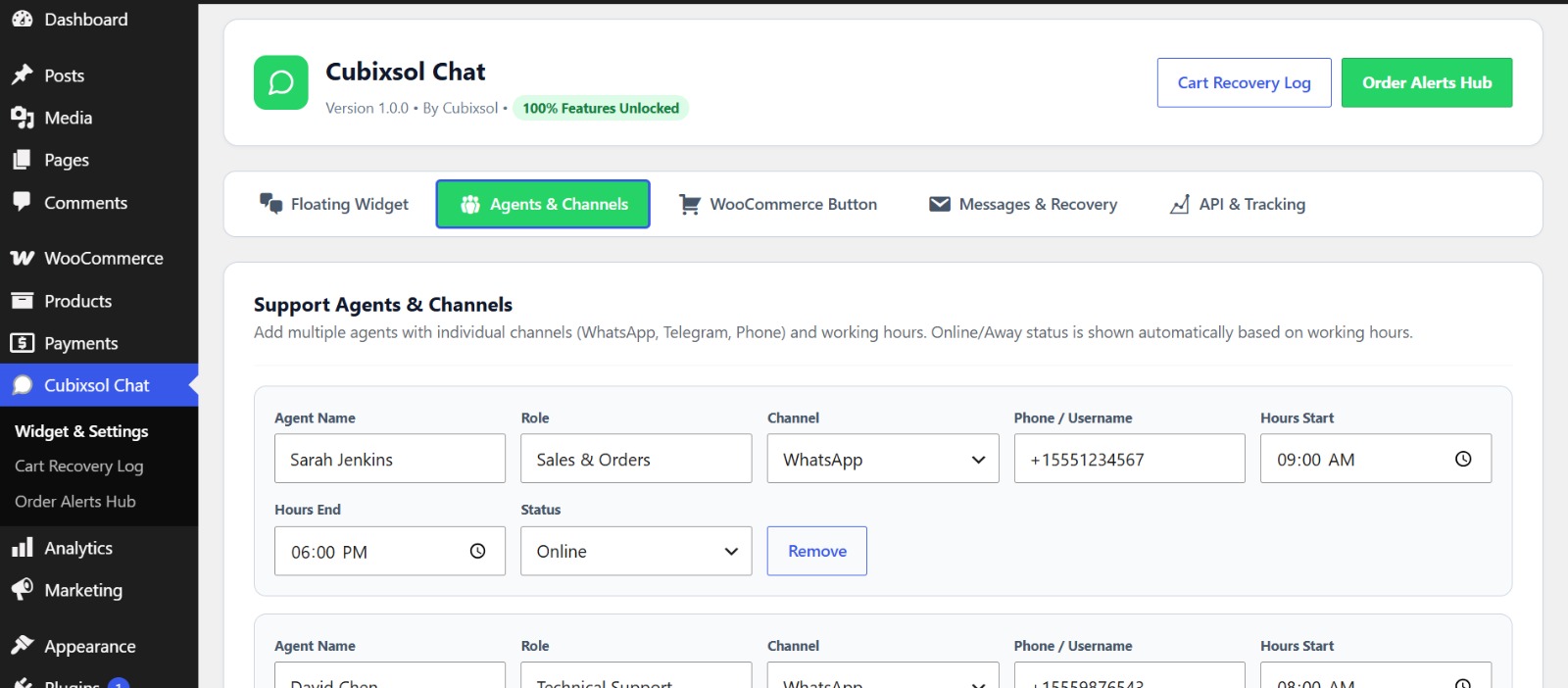Click the Cubixsol Chat bubble sidebar icon
Viewport: 1568px width, 688px height.
tap(22, 385)
